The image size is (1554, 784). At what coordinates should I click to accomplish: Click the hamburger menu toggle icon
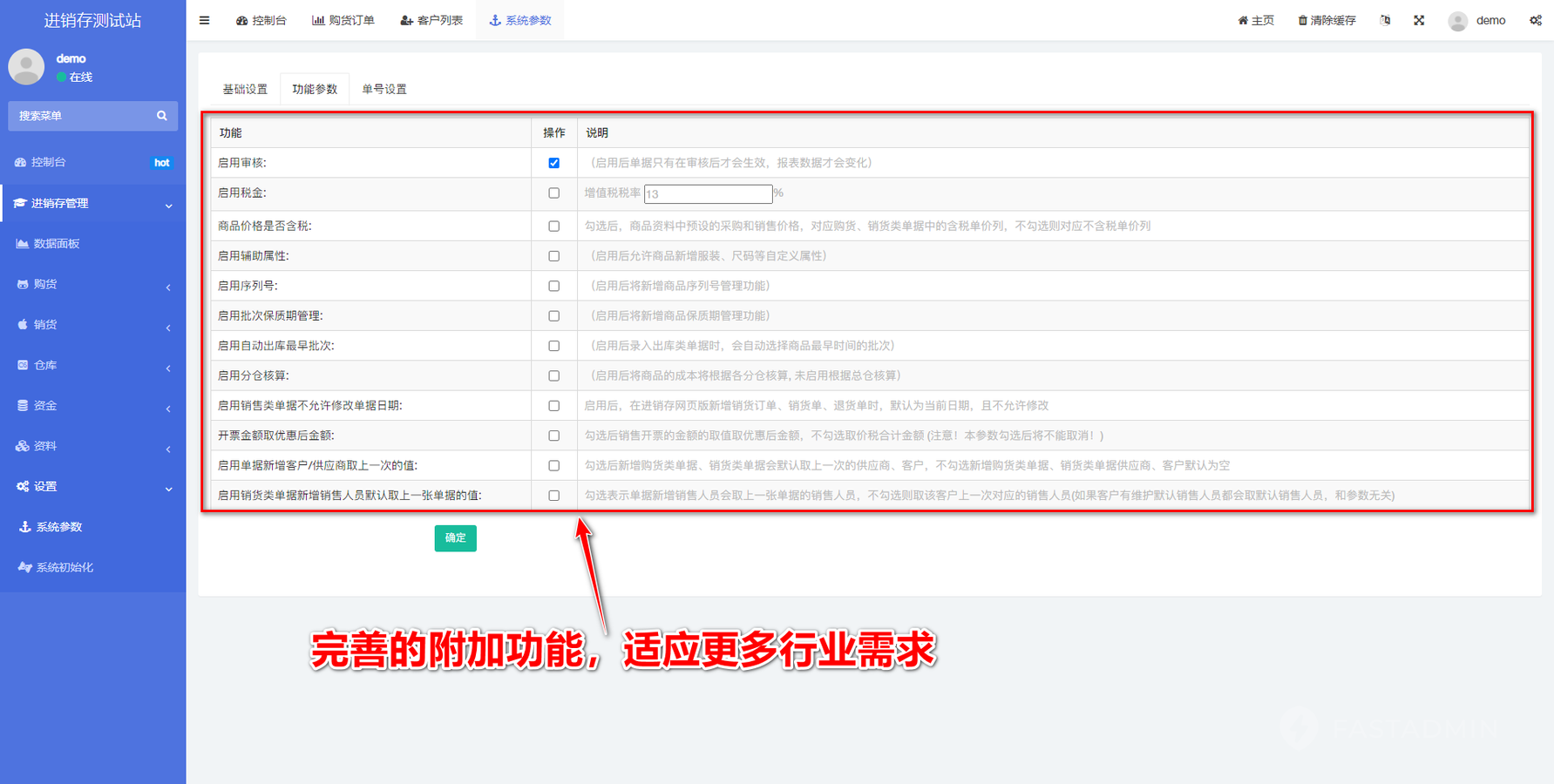pyautogui.click(x=204, y=20)
